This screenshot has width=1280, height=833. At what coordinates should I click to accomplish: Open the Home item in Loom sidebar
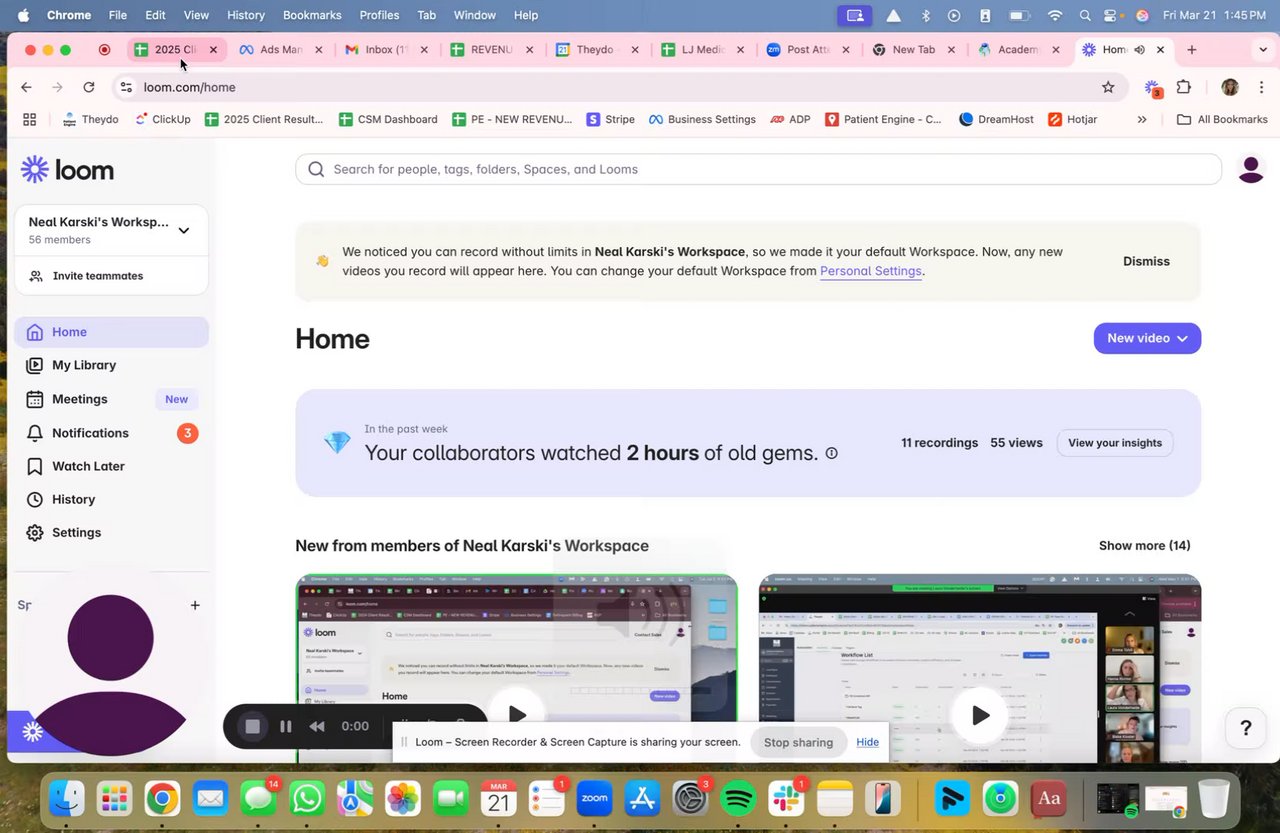(111, 332)
